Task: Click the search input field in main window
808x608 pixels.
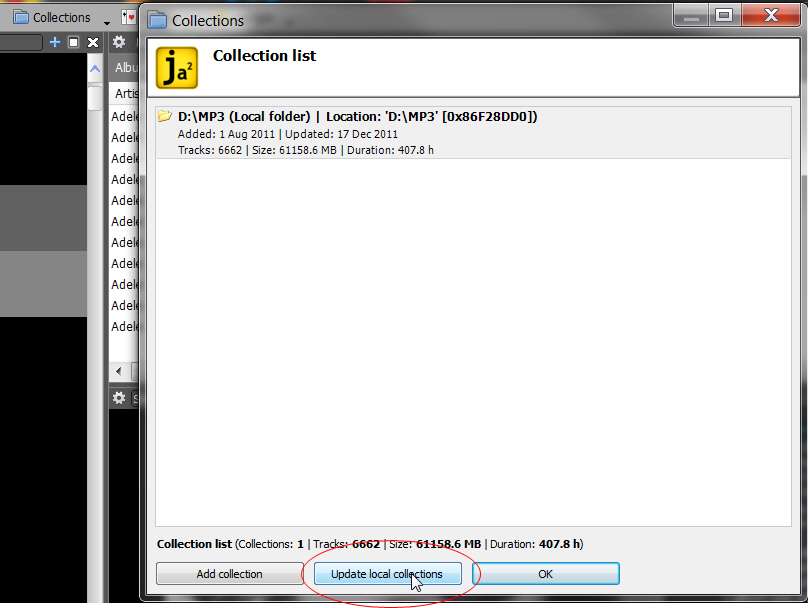Action: coord(21,42)
